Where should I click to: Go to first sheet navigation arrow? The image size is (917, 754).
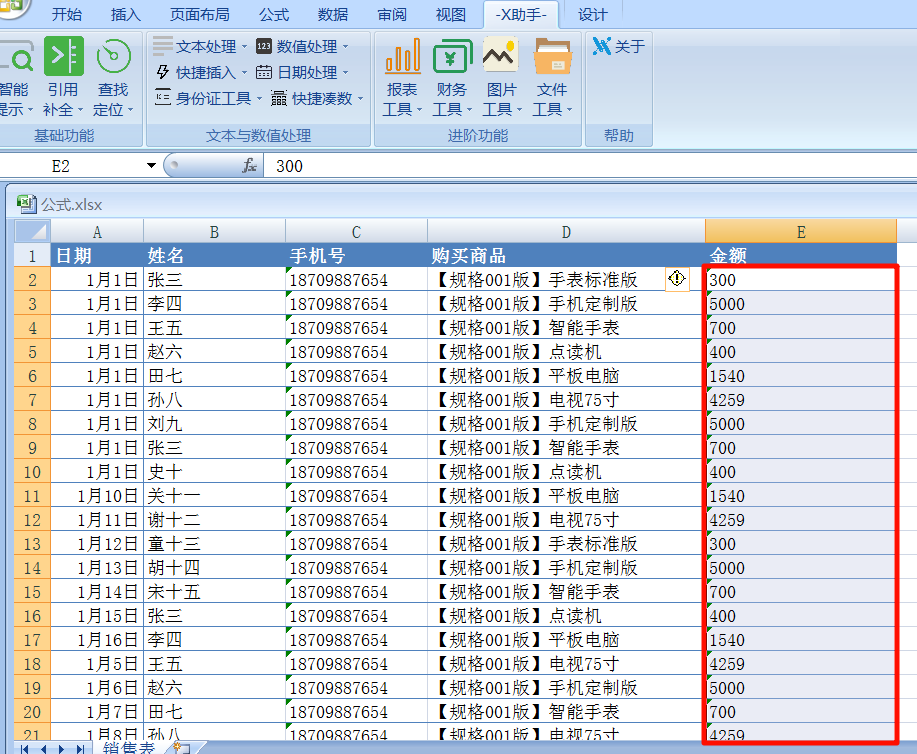(25, 749)
